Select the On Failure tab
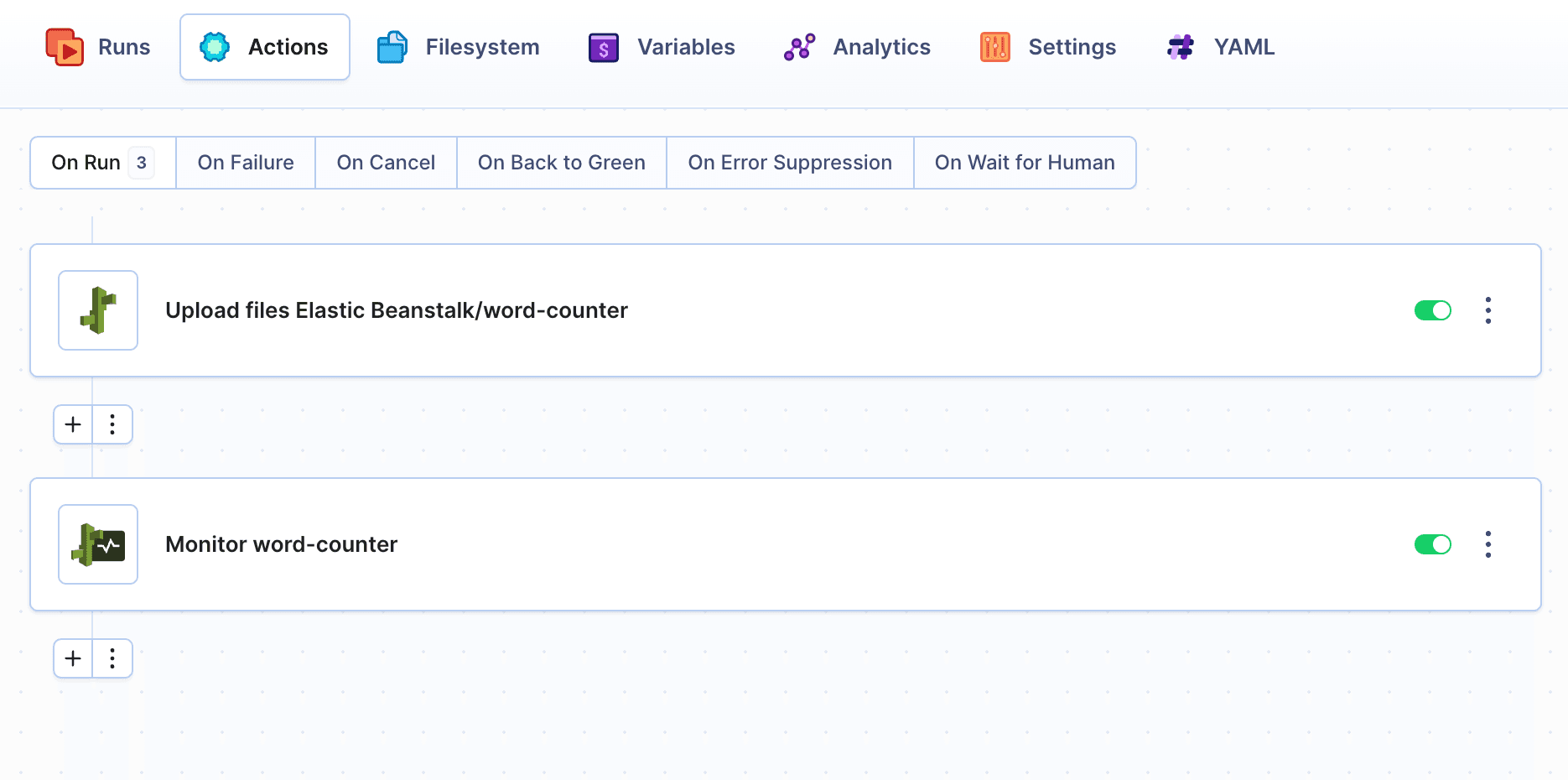Screen dimensions: 1568x780 tap(246, 163)
